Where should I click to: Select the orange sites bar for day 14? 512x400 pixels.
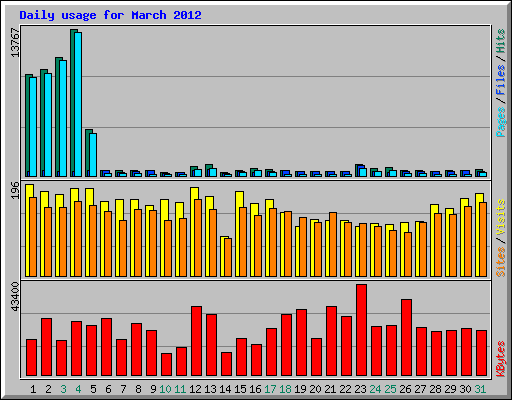228,257
